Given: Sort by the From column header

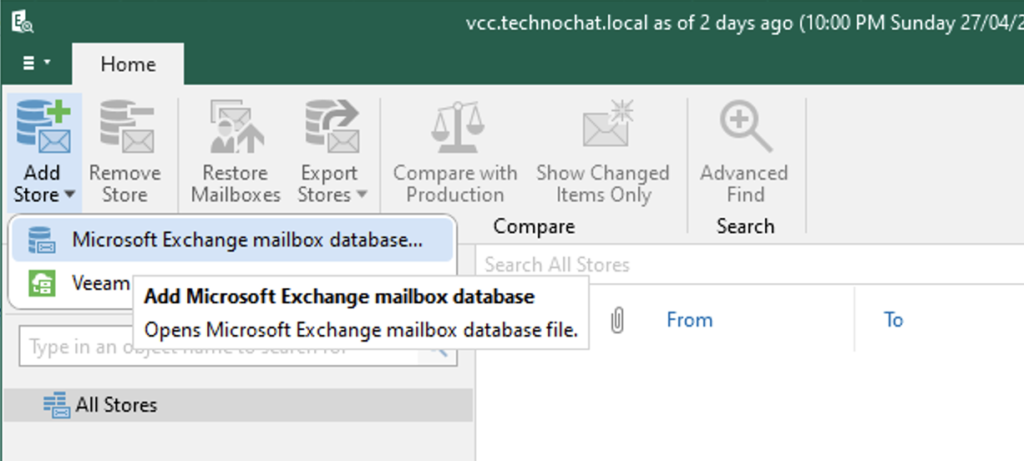Looking at the screenshot, I should pos(689,320).
